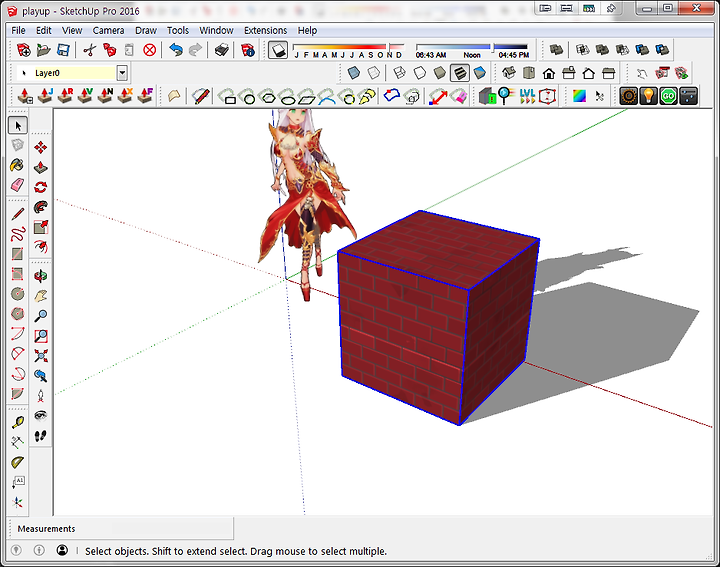Pick the Select arrow tool
The height and width of the screenshot is (567, 720).
click(x=17, y=125)
